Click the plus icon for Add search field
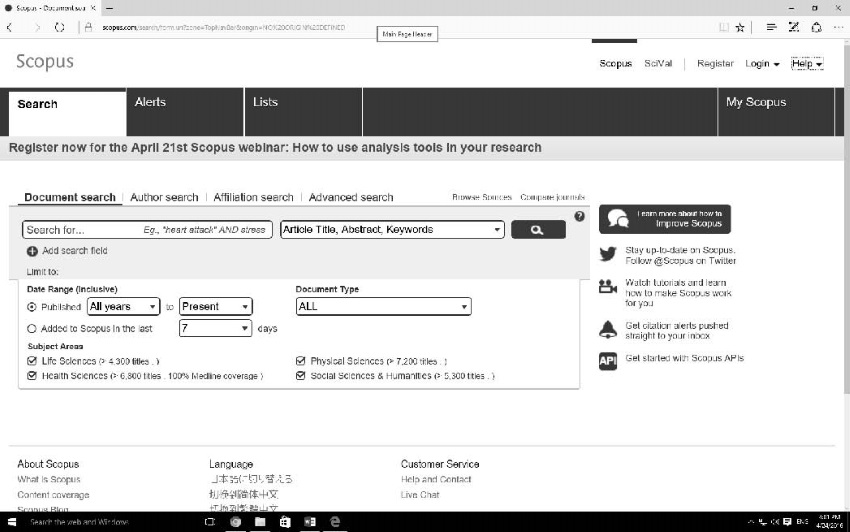 click(32, 251)
